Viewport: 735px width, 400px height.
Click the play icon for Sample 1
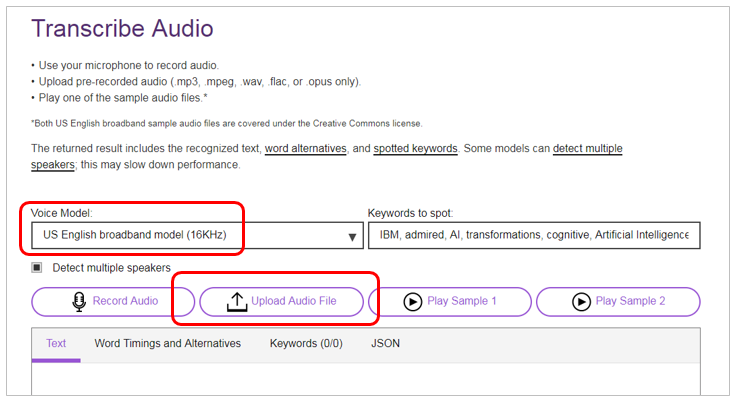click(x=413, y=301)
